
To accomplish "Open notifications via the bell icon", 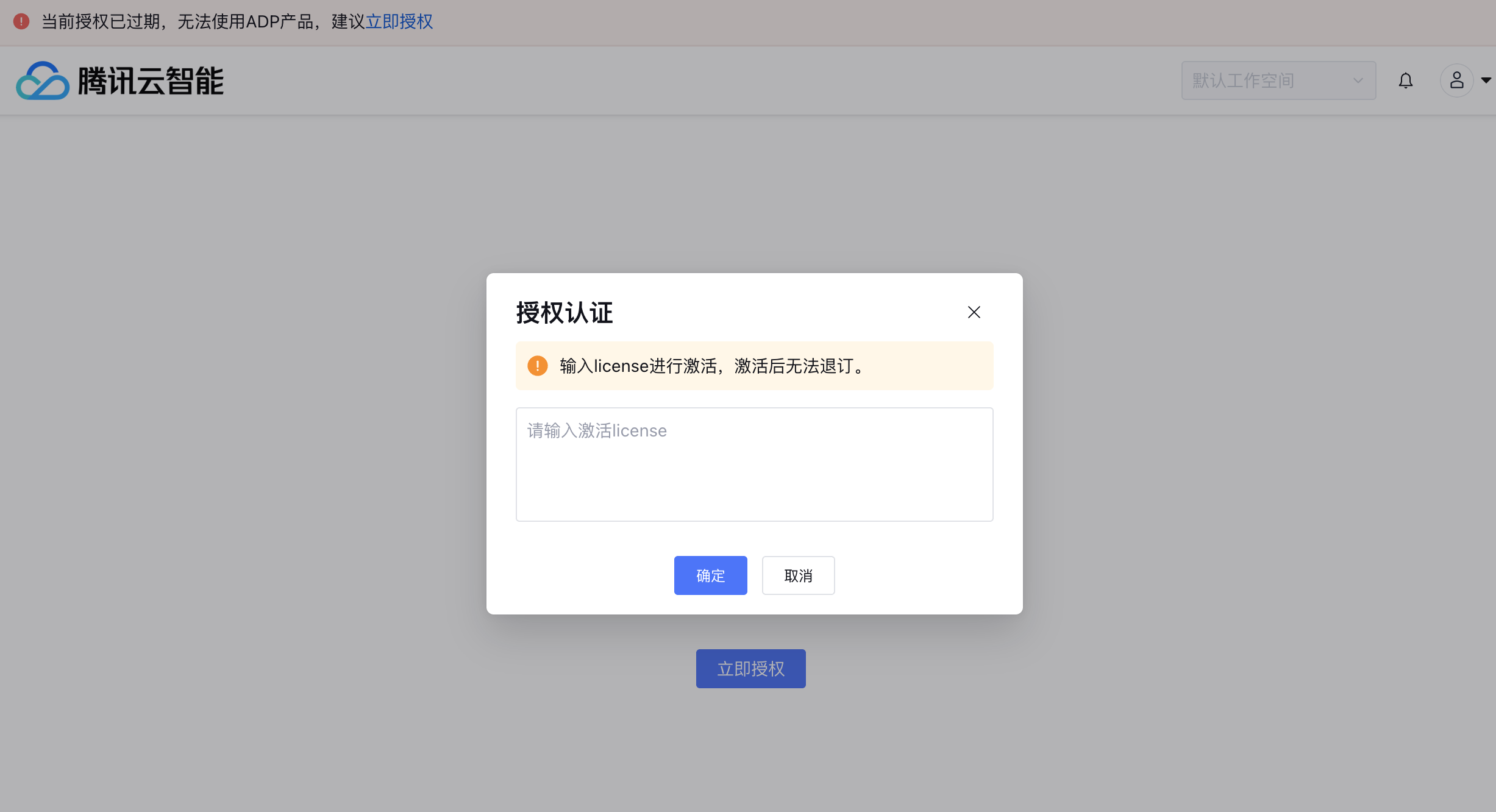I will point(1406,80).
